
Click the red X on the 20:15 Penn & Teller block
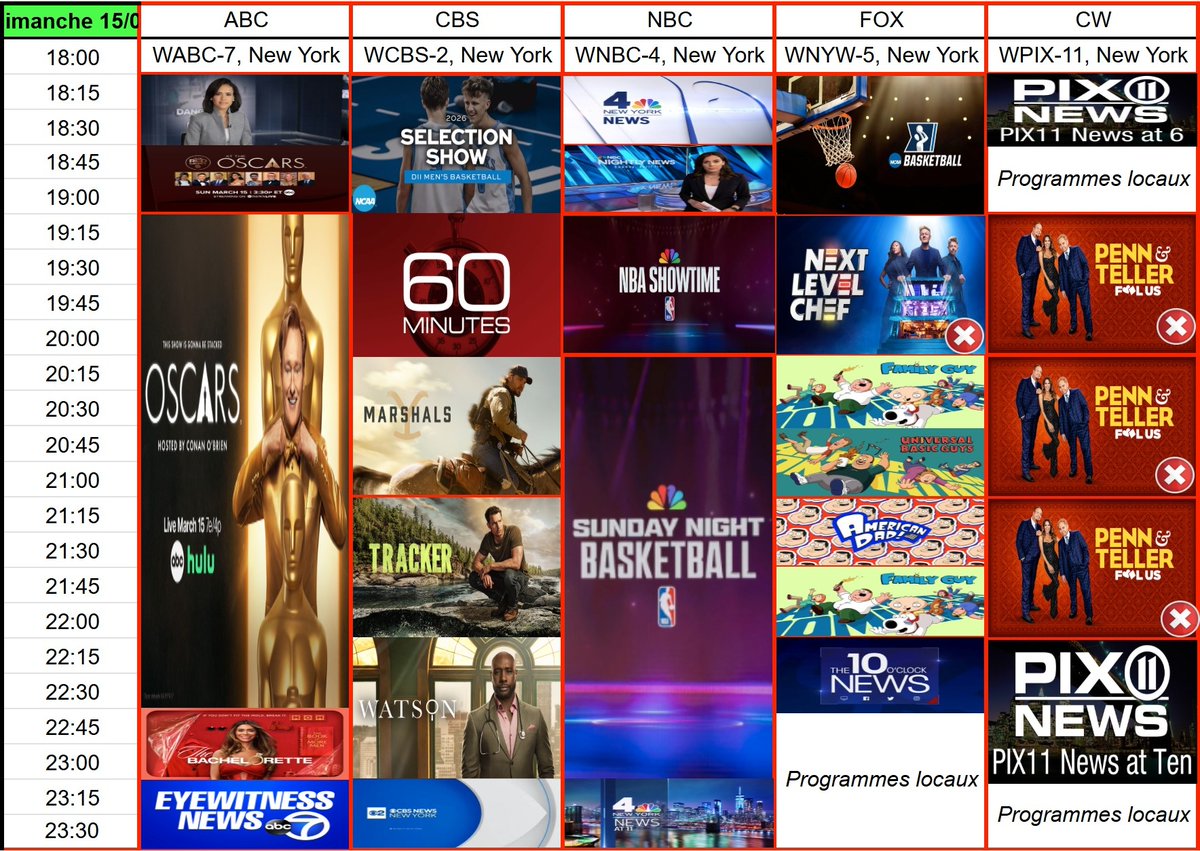[x=1175, y=475]
